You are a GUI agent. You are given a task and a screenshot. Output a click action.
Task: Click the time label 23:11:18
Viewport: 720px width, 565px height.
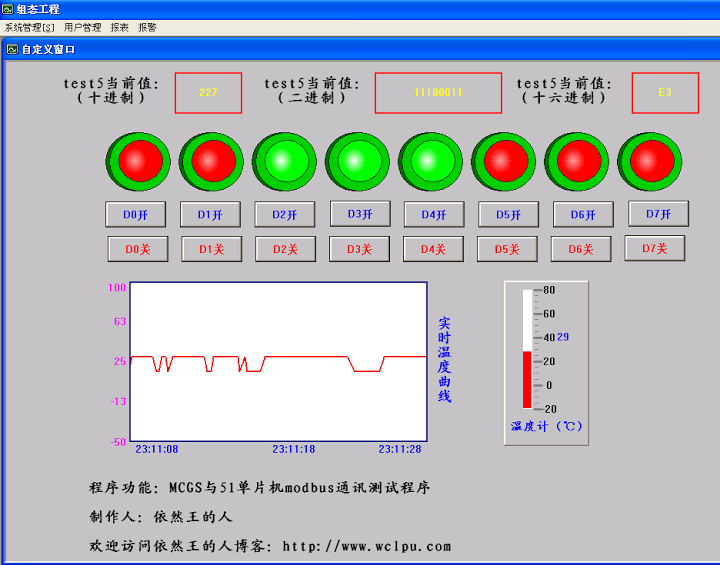coord(294,449)
